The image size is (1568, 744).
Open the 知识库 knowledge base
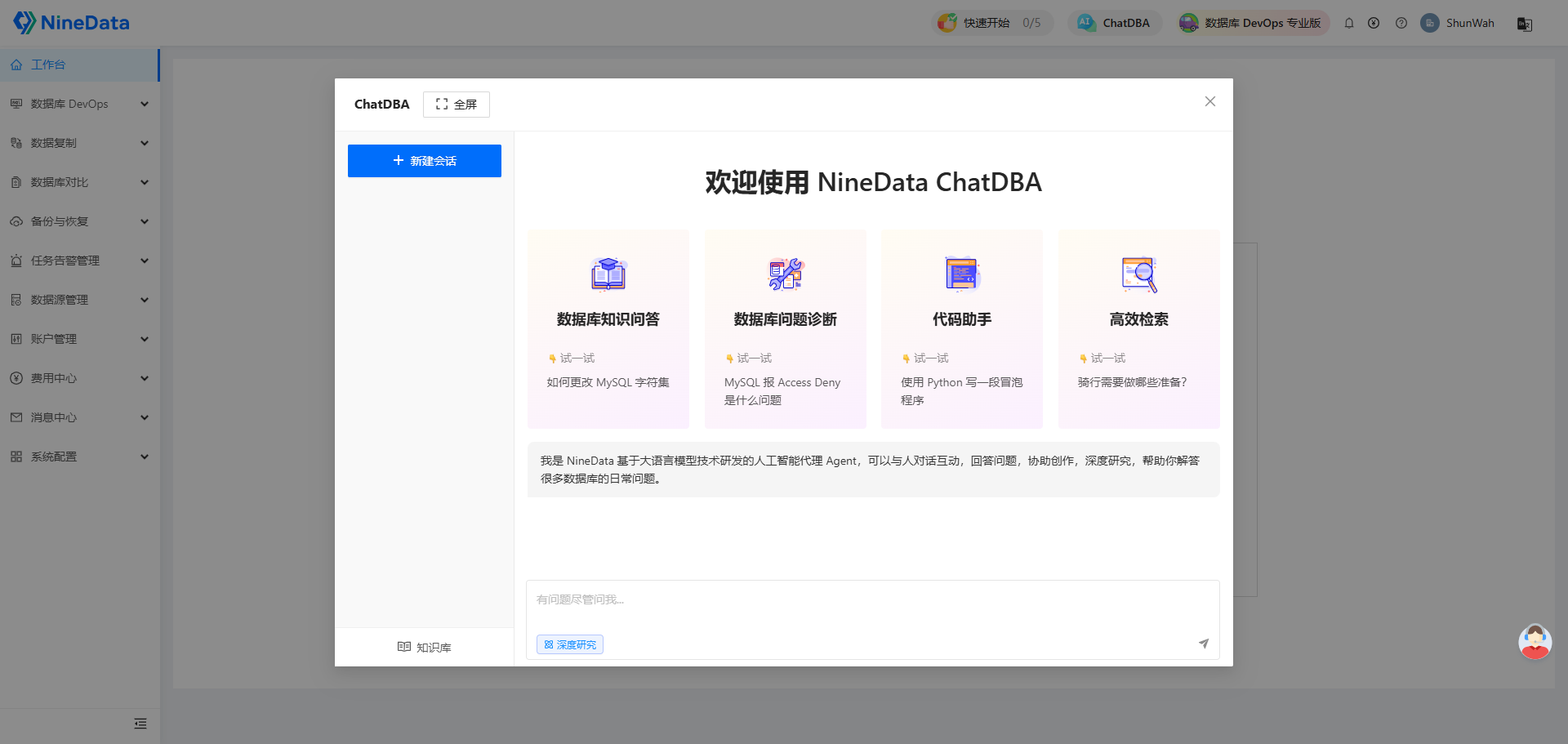[425, 647]
